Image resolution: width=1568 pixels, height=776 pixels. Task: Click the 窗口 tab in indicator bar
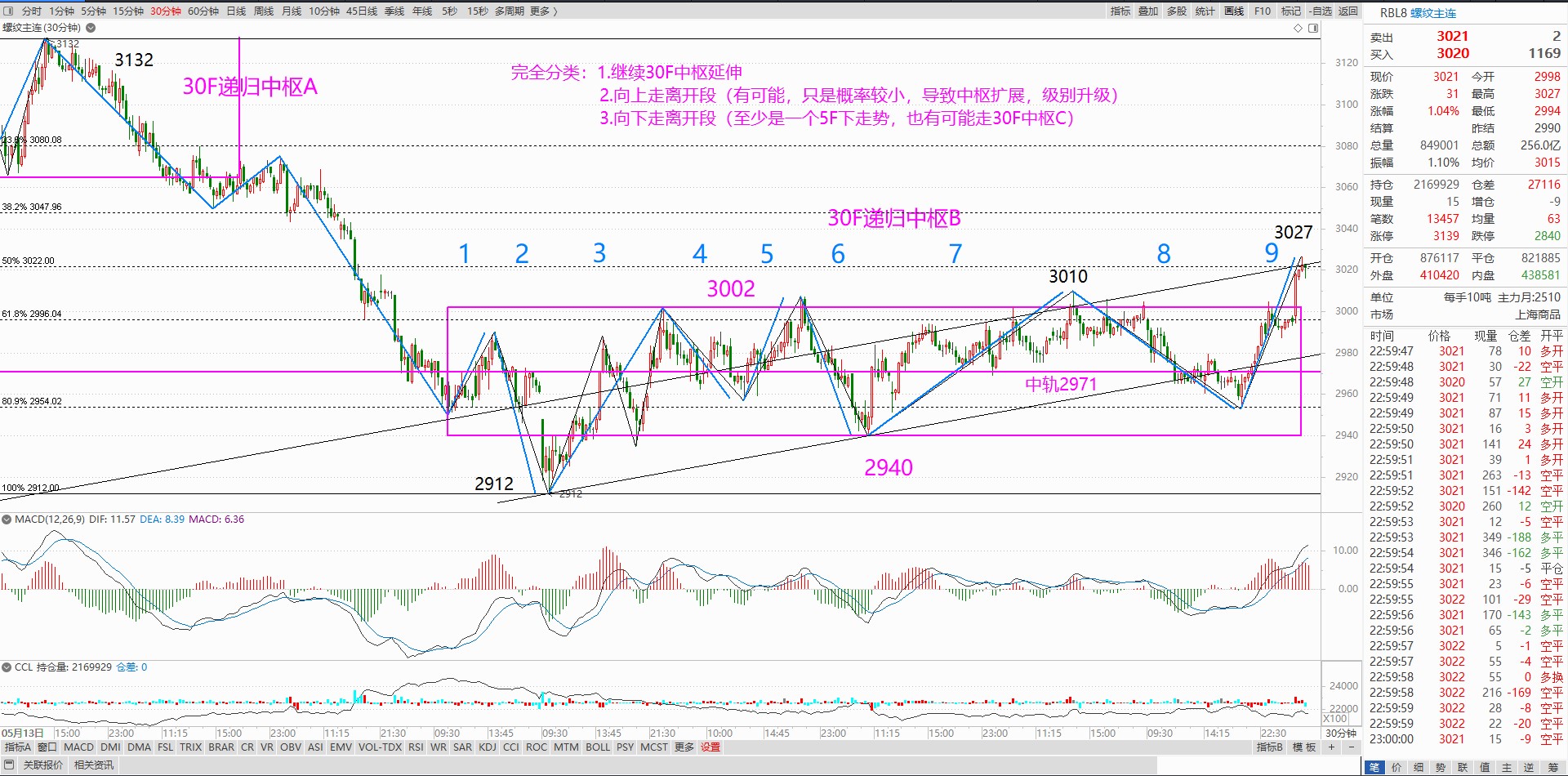[x=47, y=747]
